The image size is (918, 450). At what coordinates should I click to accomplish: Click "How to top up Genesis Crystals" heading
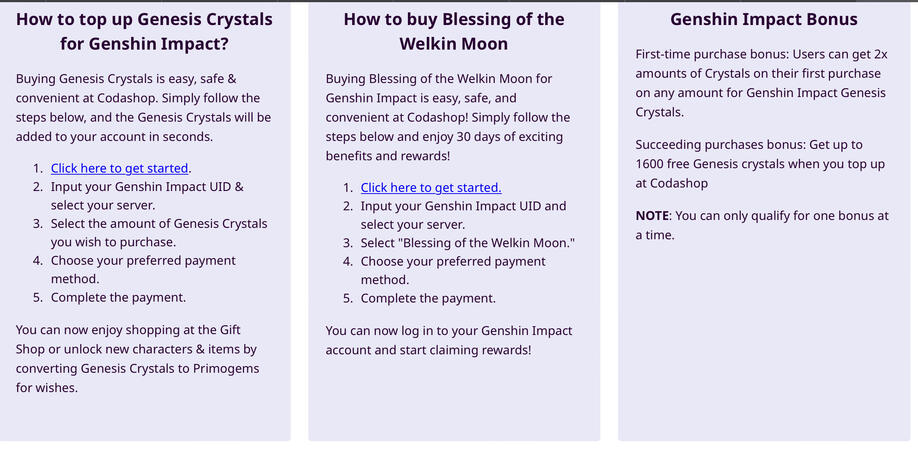click(x=145, y=31)
